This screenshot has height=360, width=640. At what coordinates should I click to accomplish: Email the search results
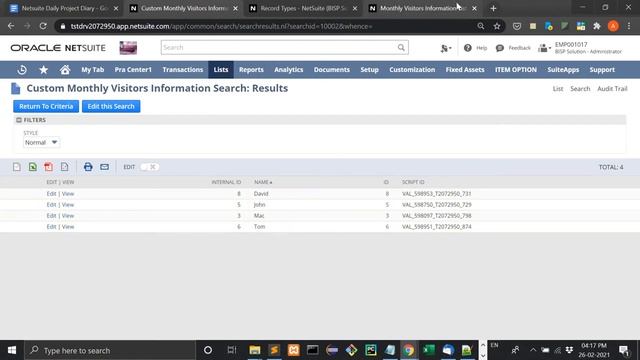104,167
